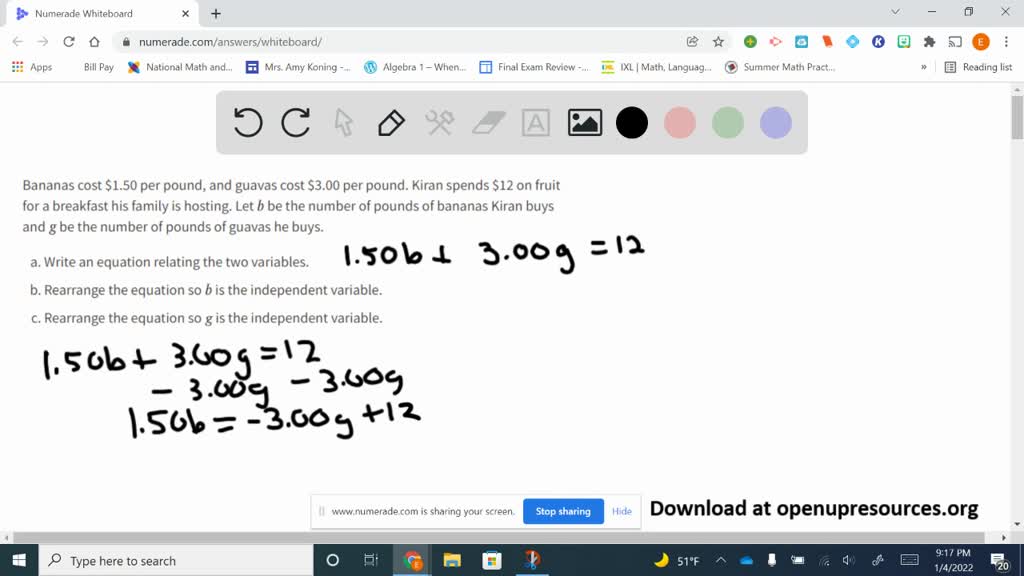The width and height of the screenshot is (1024, 576).
Task: Click the Windows taskbar search box
Action: click(x=175, y=561)
